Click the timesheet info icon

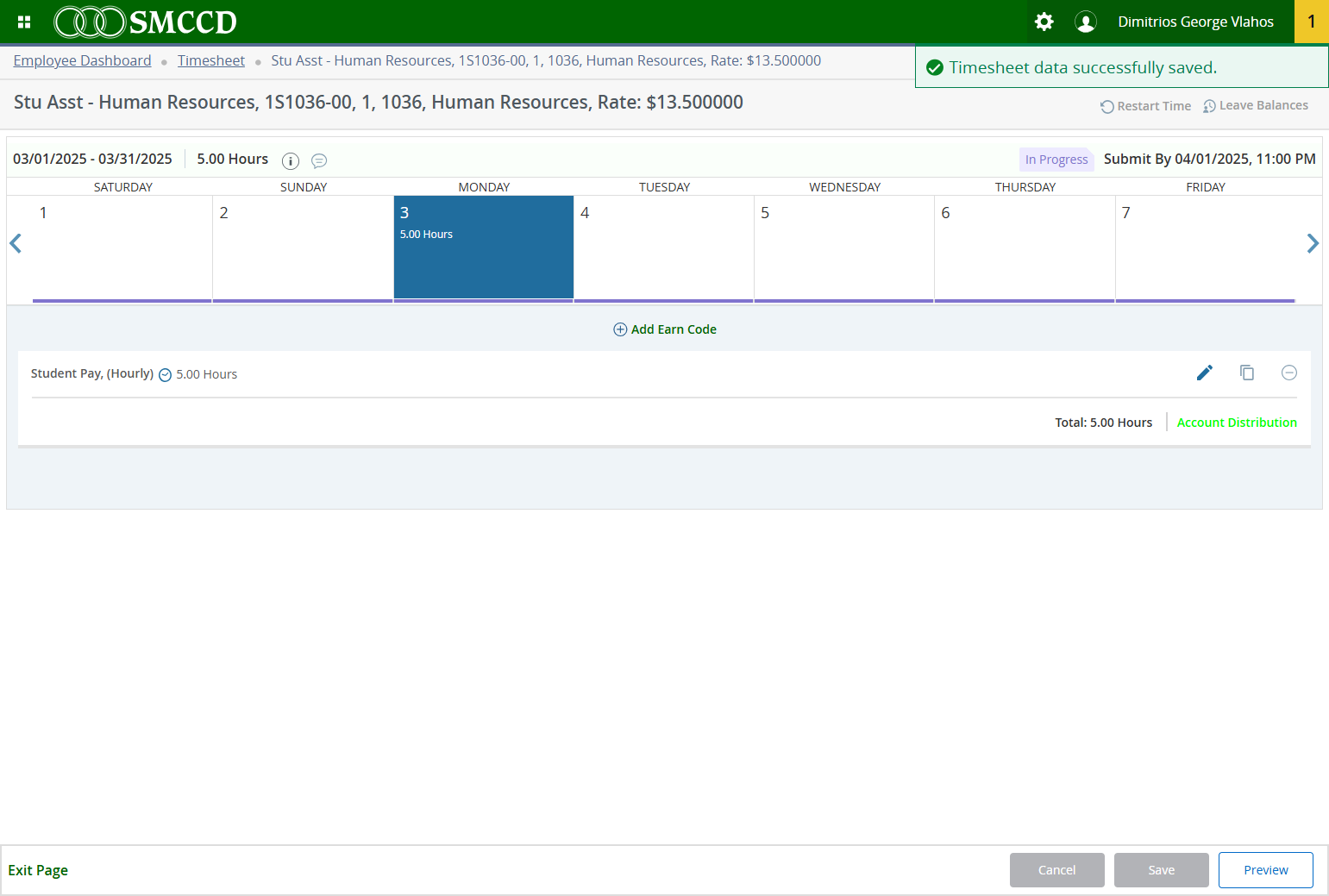(x=291, y=160)
